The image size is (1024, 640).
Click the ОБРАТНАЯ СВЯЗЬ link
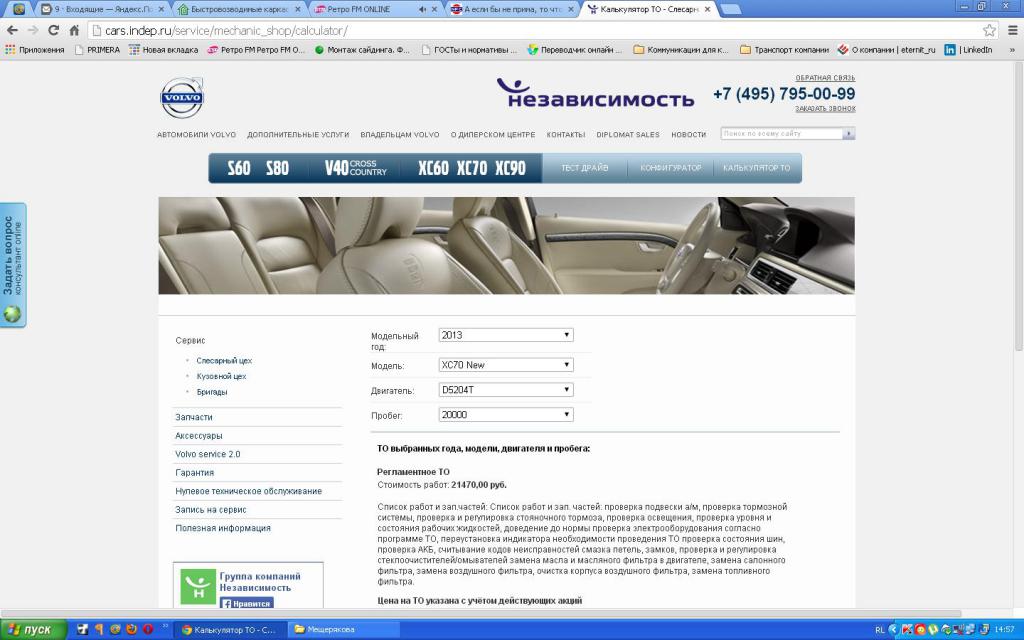coord(825,78)
